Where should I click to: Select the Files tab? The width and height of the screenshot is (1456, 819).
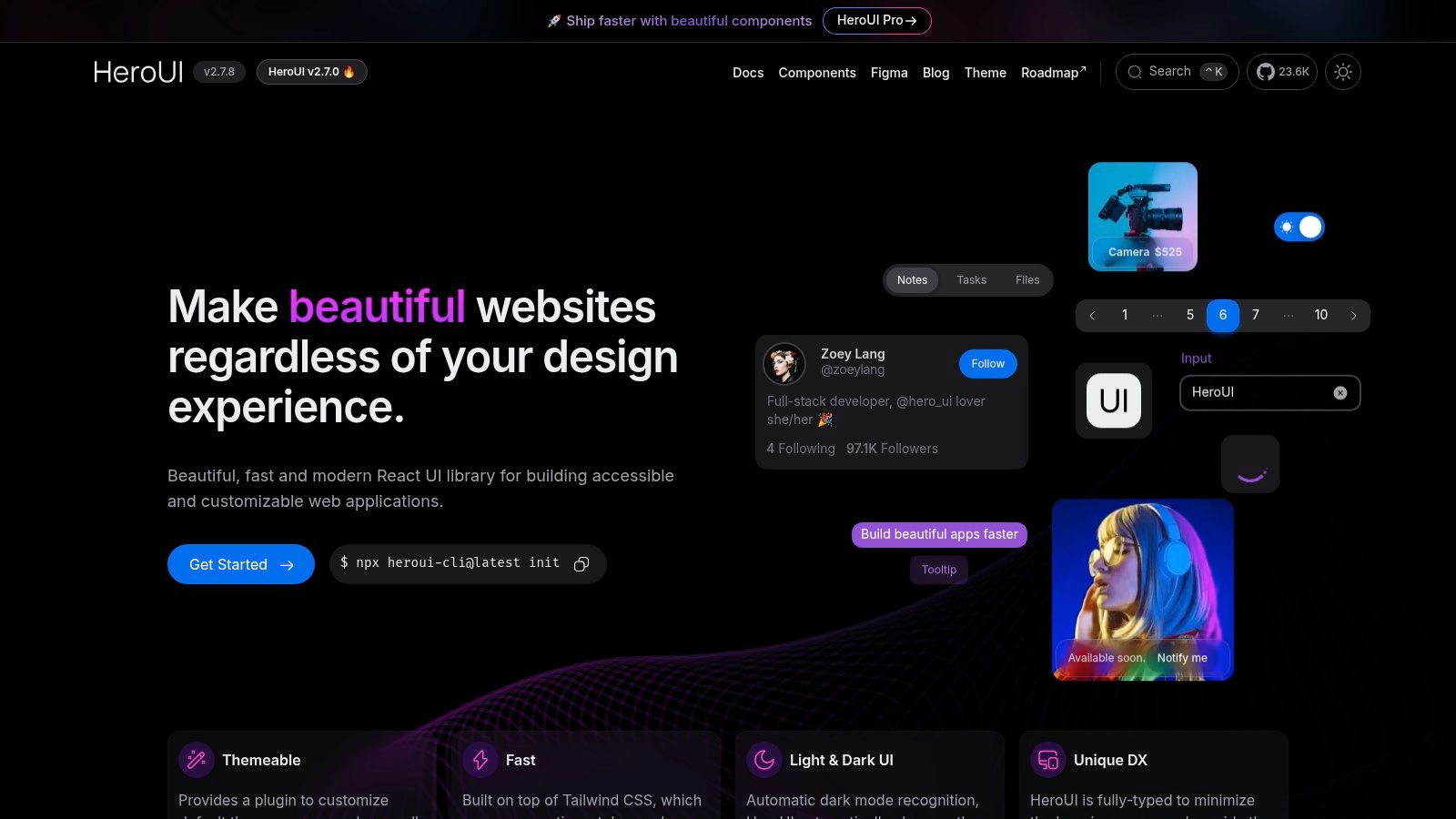tap(1027, 280)
